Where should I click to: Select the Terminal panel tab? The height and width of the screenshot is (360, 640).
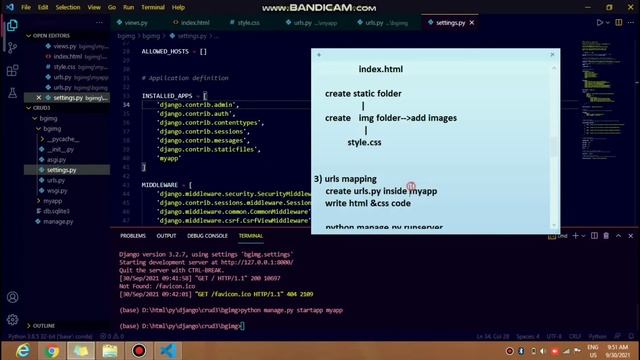click(x=251, y=236)
